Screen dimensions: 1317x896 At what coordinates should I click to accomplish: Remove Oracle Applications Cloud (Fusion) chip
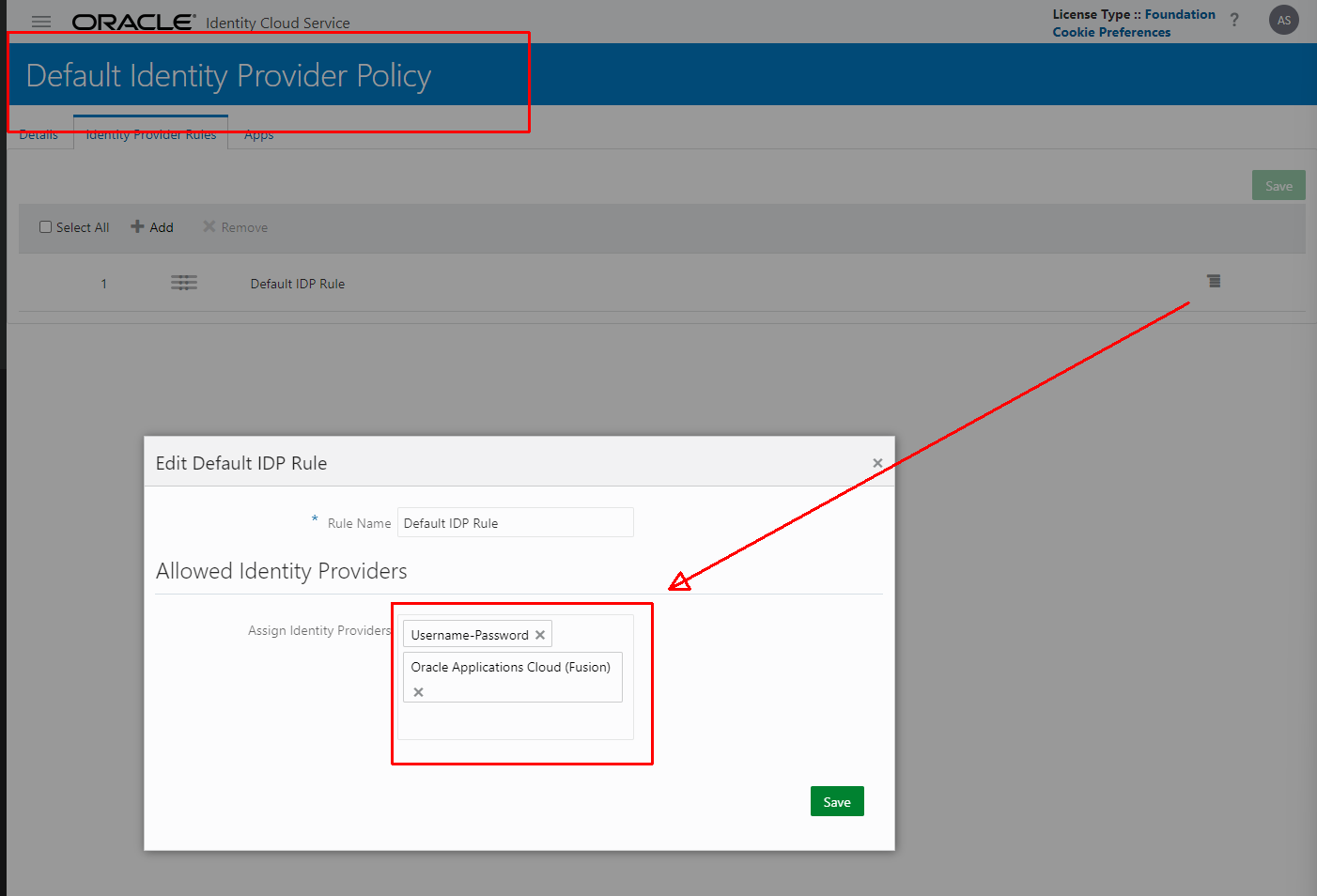pos(419,692)
